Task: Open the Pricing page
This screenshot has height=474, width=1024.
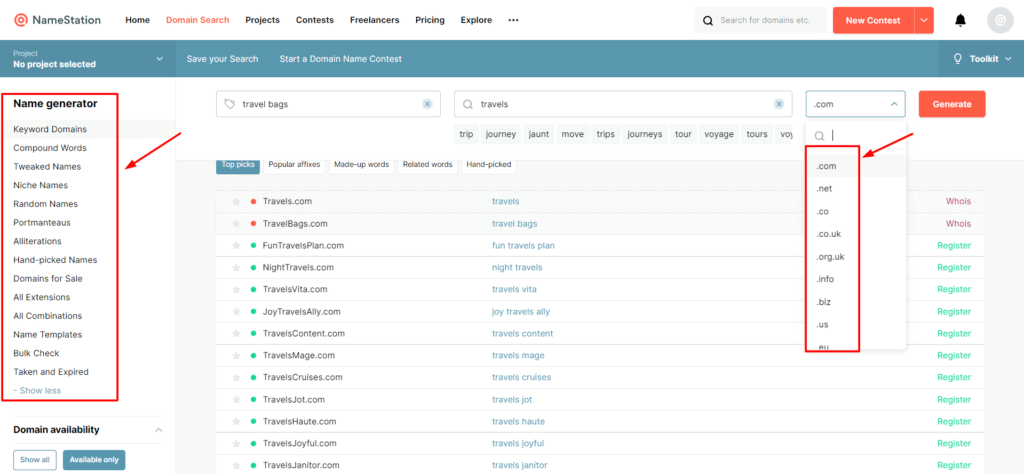Action: [x=430, y=20]
